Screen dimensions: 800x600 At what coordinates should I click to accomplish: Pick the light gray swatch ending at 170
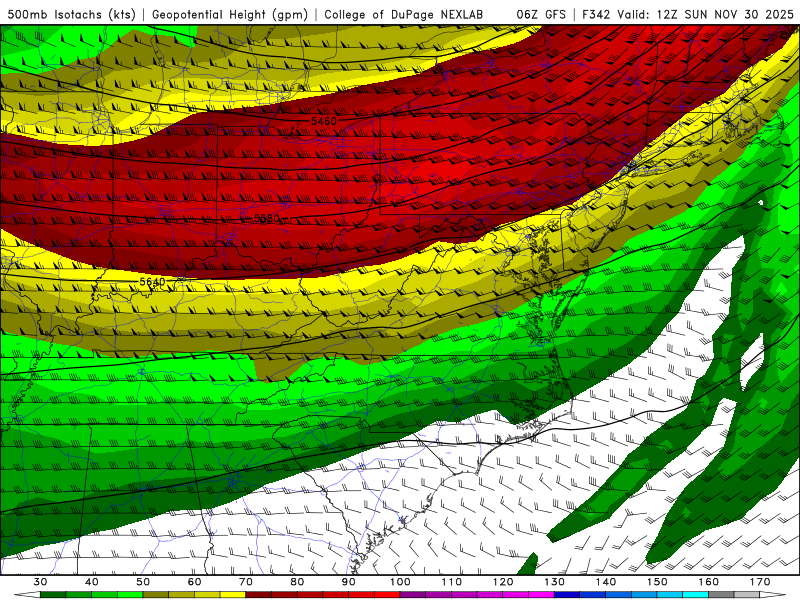point(746,596)
